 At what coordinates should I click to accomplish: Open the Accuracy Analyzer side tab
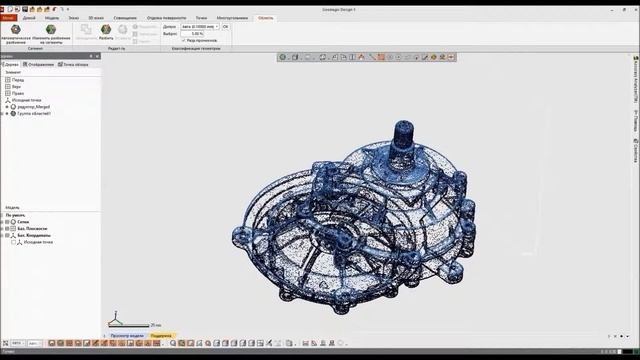[x=636, y=79]
